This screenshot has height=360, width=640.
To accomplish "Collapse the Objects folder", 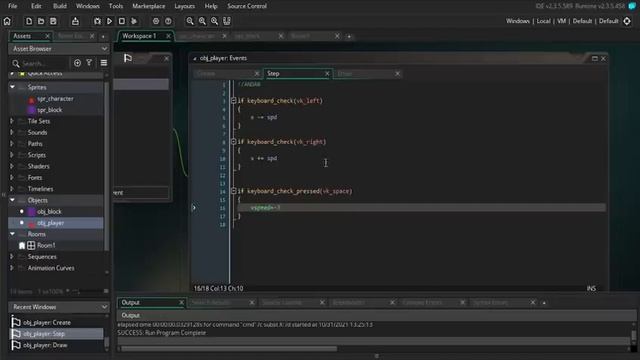I will point(12,200).
